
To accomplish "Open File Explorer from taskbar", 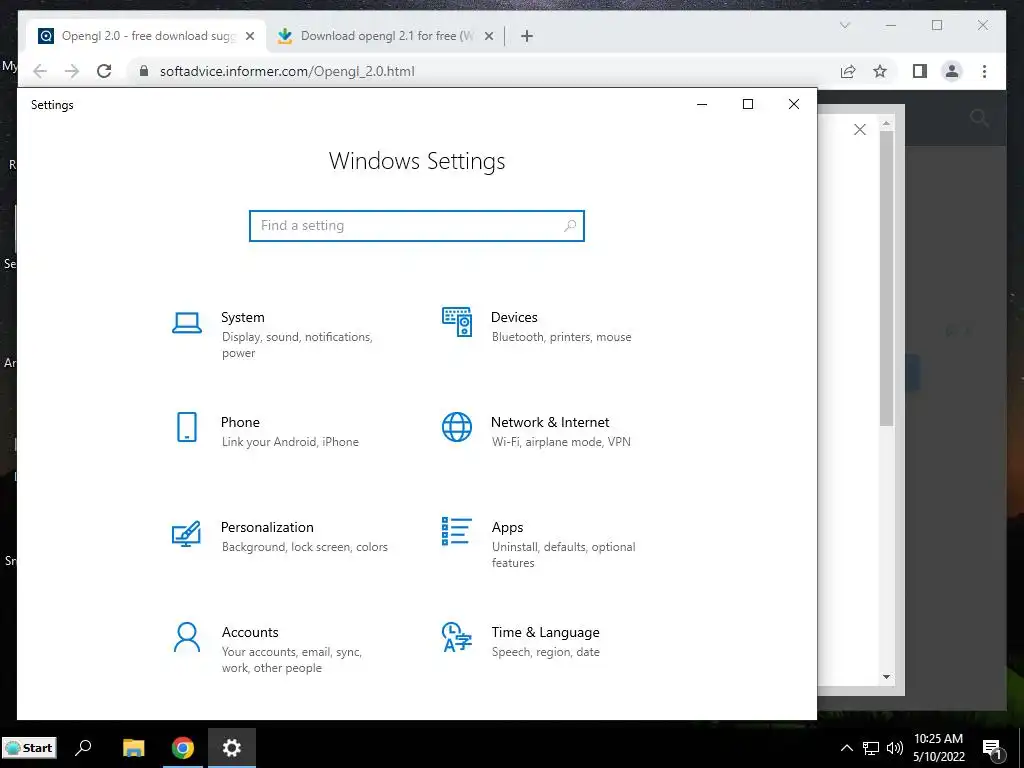I will coord(133,748).
